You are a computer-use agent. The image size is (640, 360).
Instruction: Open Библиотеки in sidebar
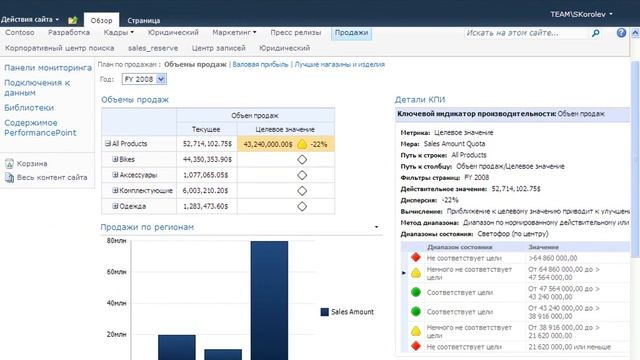click(29, 108)
